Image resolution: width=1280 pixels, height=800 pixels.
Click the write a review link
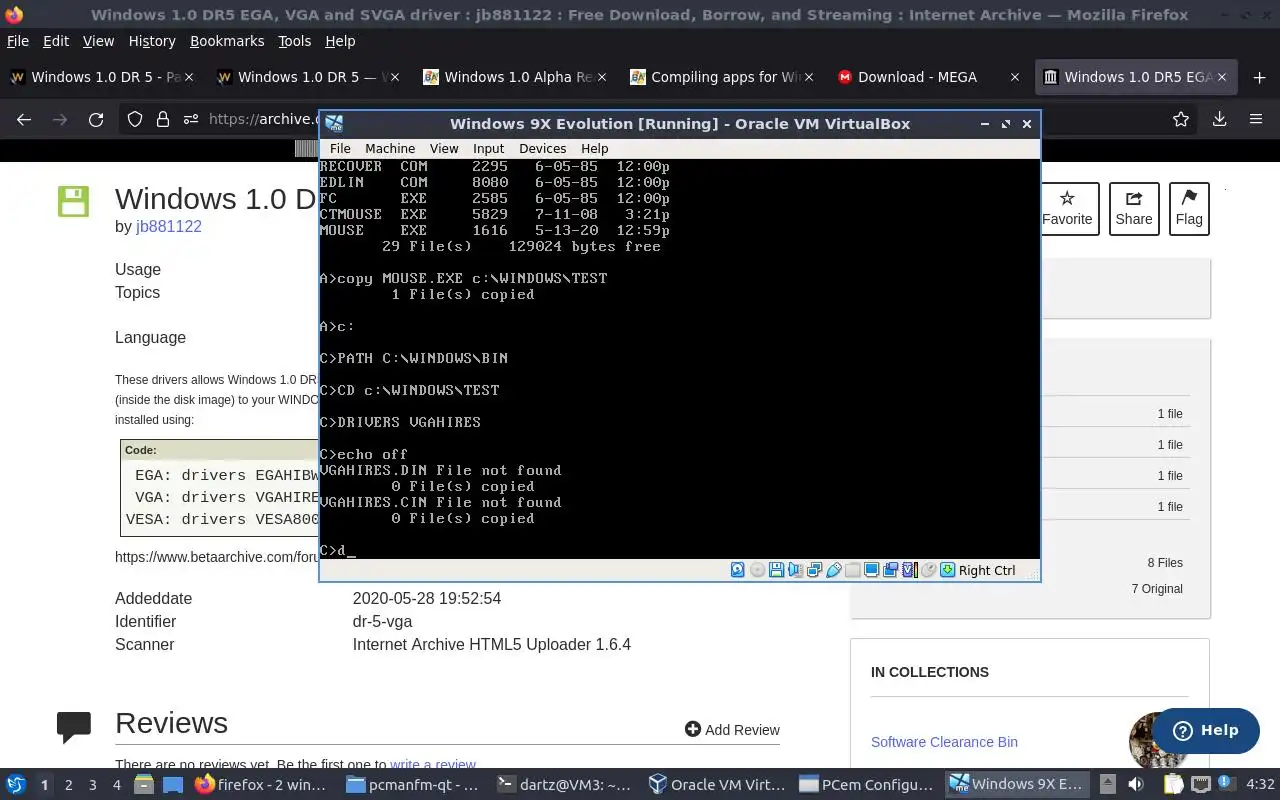point(433,765)
